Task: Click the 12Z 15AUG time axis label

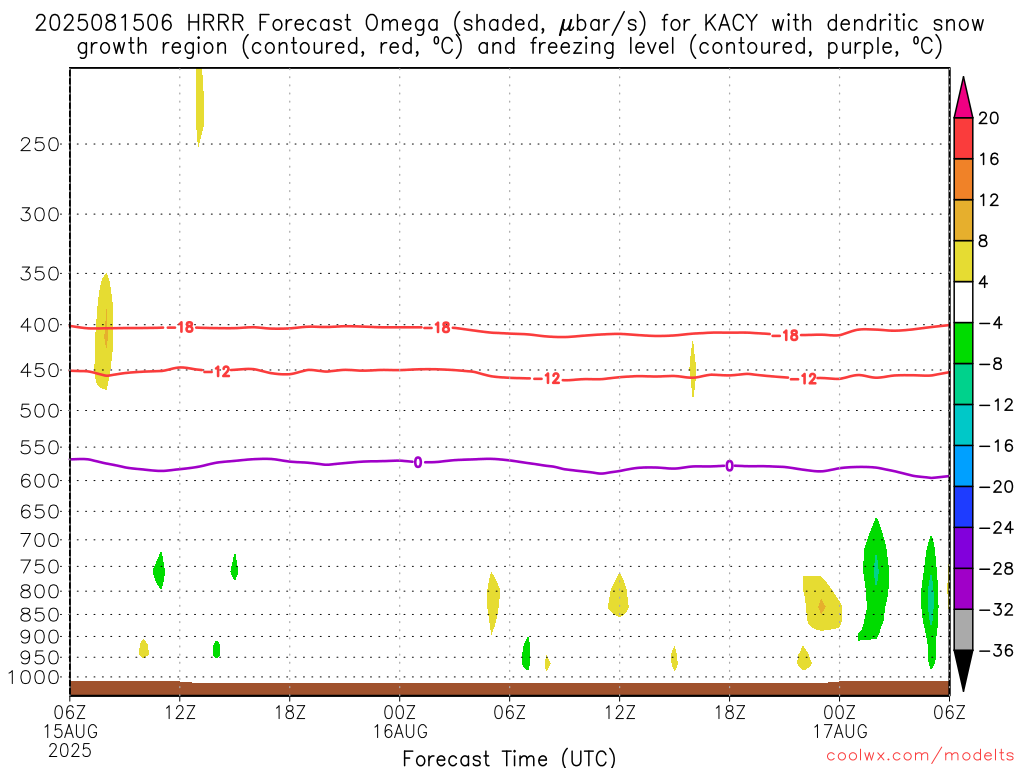Action: point(180,712)
